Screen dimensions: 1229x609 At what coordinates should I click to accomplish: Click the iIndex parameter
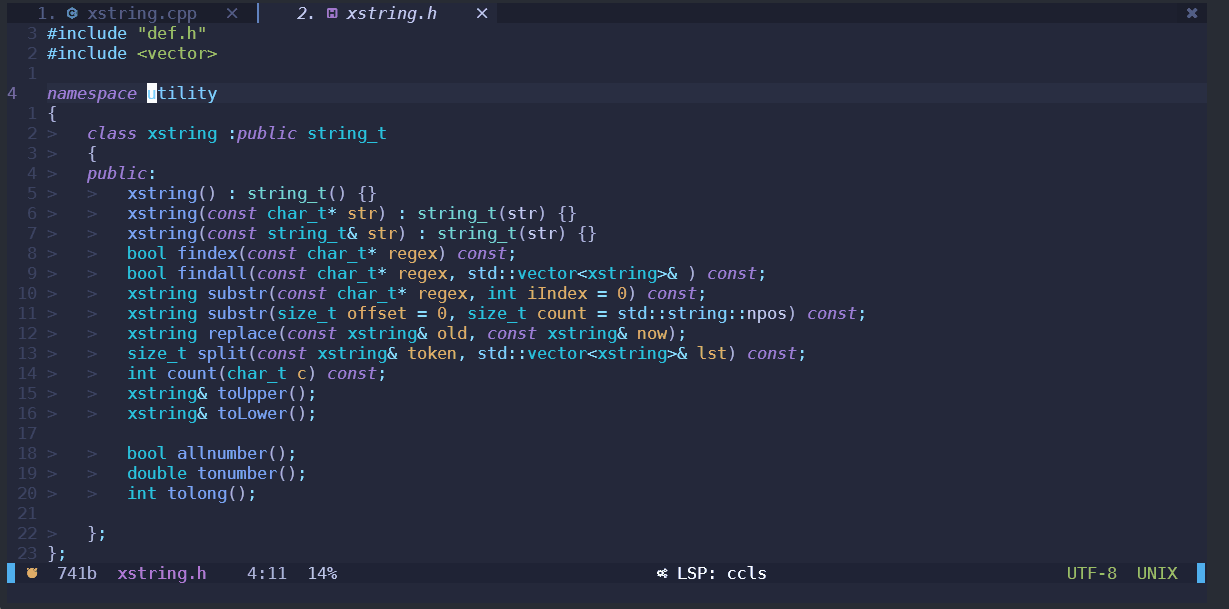click(557, 293)
